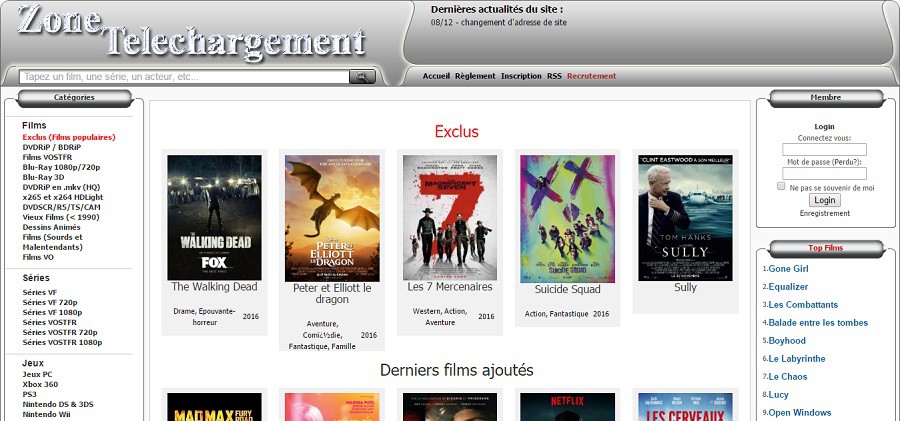This screenshot has height=421, width=900.
Task: Open 'Le Labyrinthe' in Top Films
Action: 797,358
